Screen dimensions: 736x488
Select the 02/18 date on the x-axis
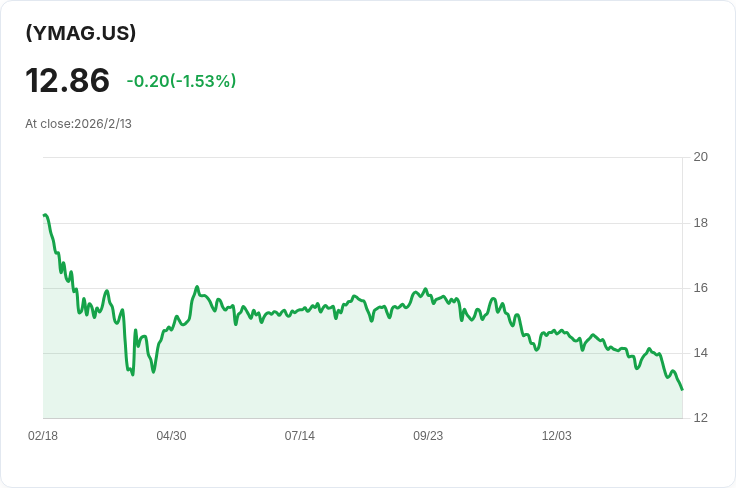(x=43, y=436)
